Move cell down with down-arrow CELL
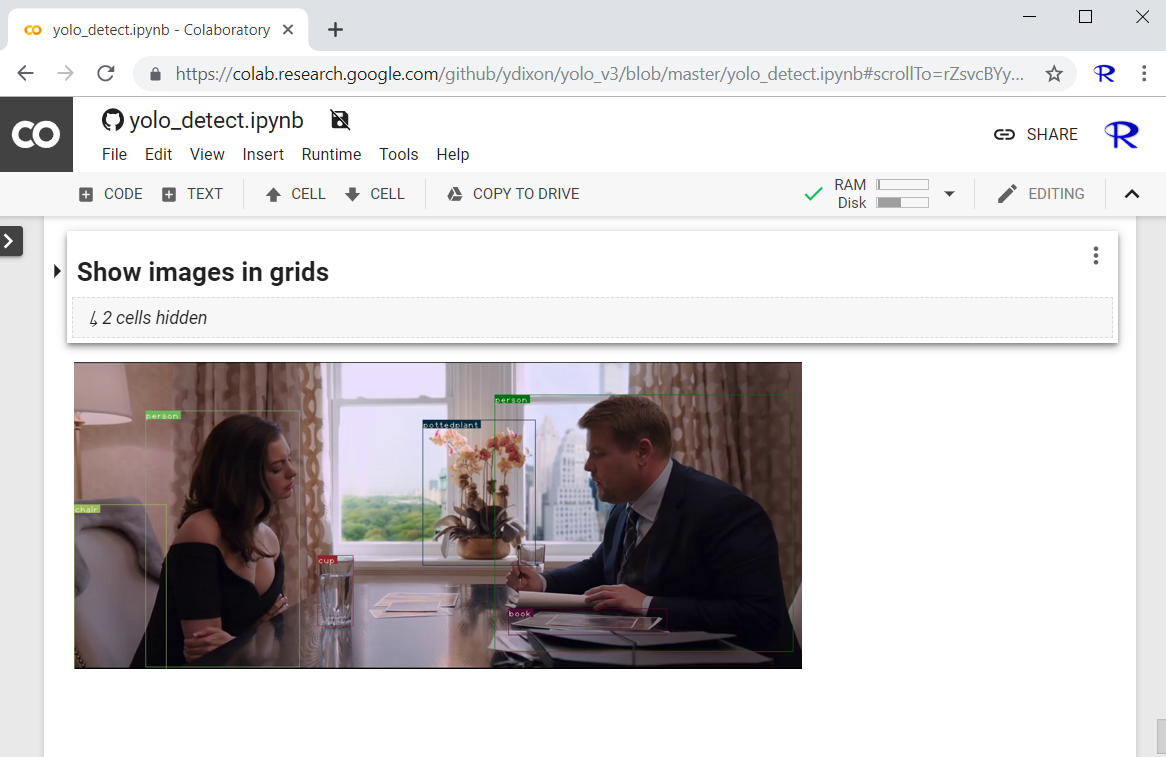The height and width of the screenshot is (757, 1166). click(x=375, y=194)
